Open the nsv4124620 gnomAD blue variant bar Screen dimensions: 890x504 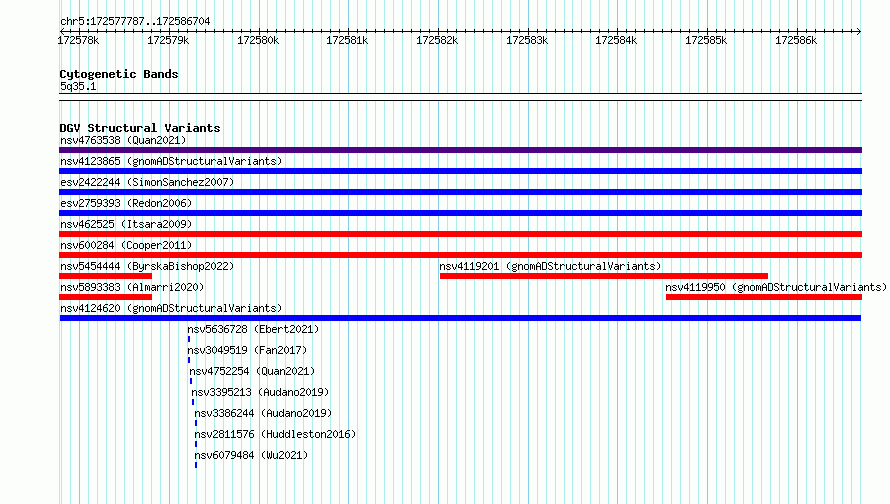[460, 318]
